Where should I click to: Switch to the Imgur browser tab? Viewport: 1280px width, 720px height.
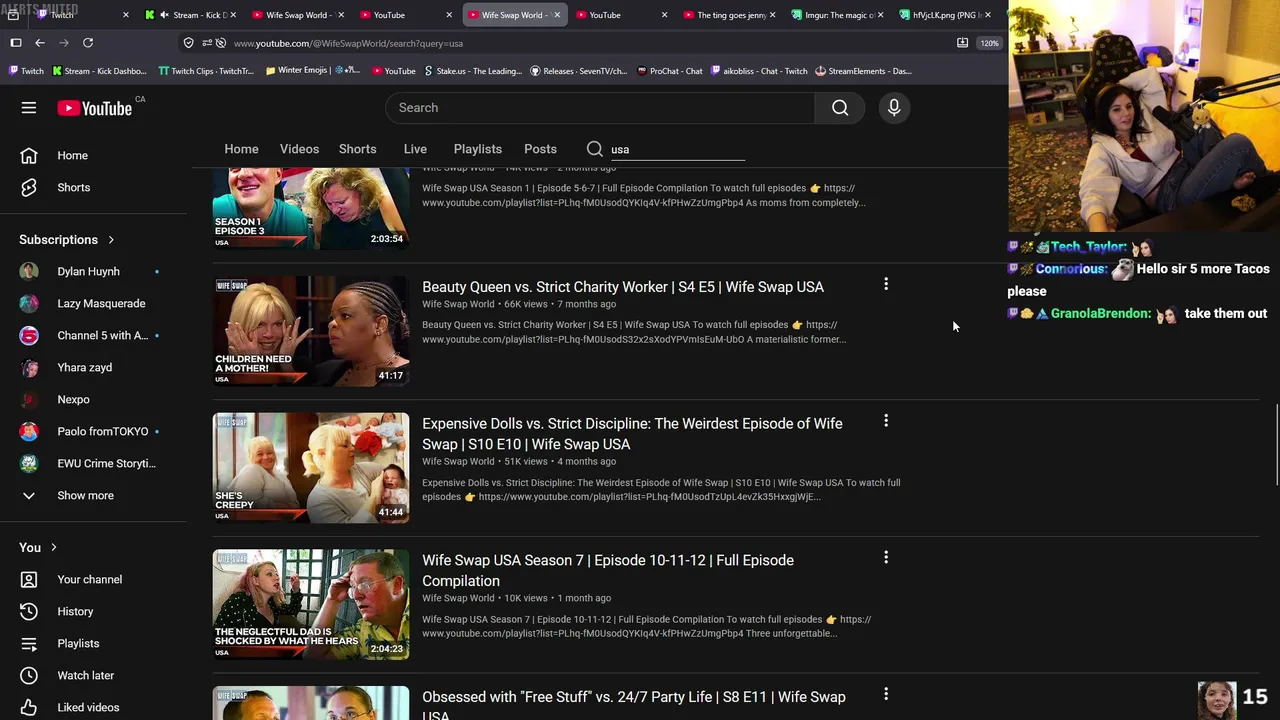(836, 15)
